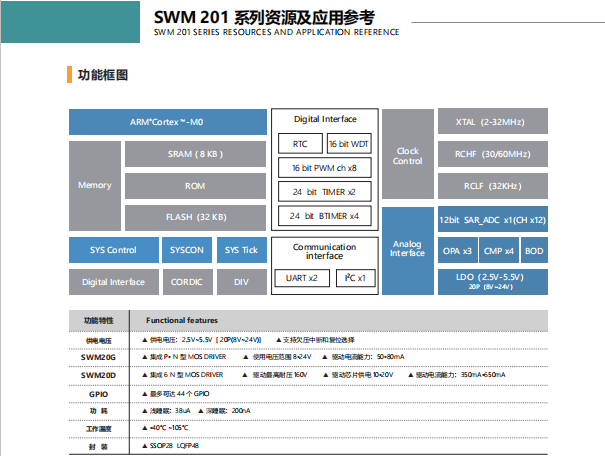
Task: Click the 44 个 GPIO feature text
Action: pos(179,394)
